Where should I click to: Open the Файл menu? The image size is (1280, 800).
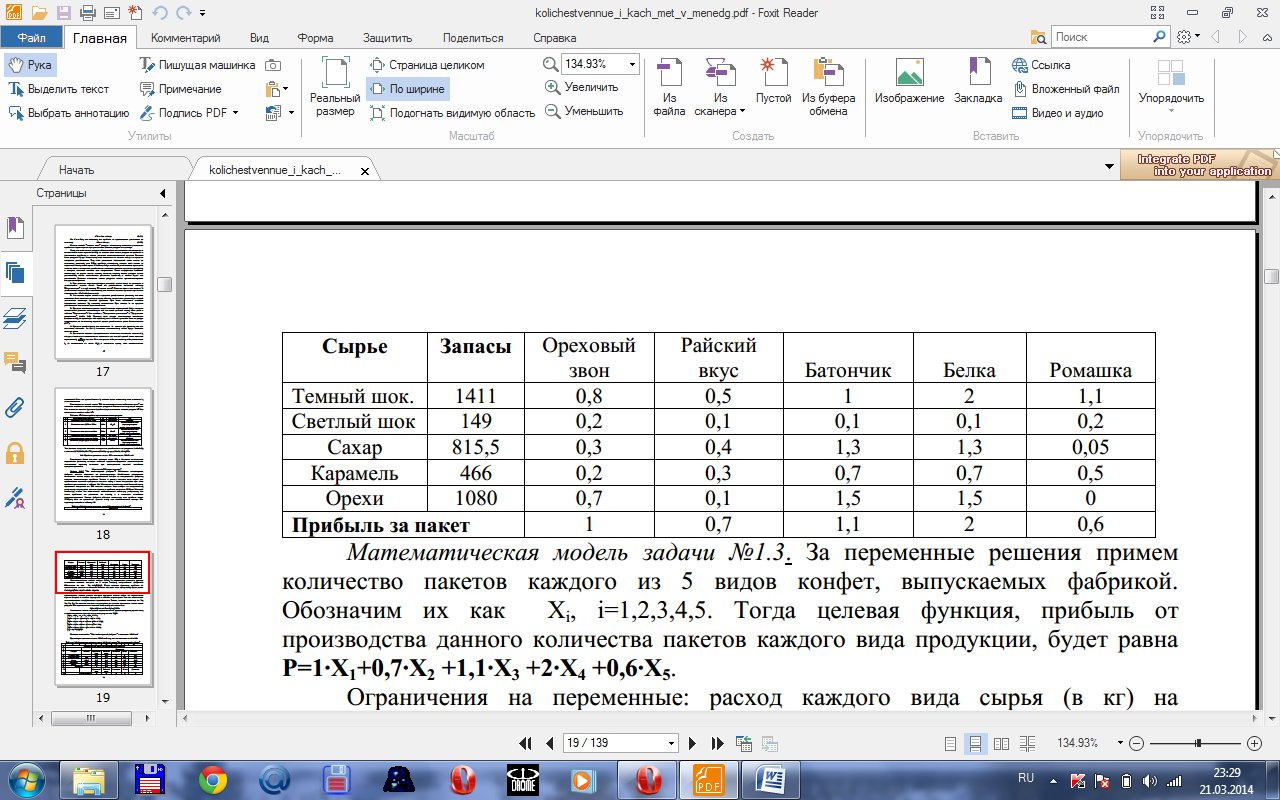pyautogui.click(x=31, y=38)
